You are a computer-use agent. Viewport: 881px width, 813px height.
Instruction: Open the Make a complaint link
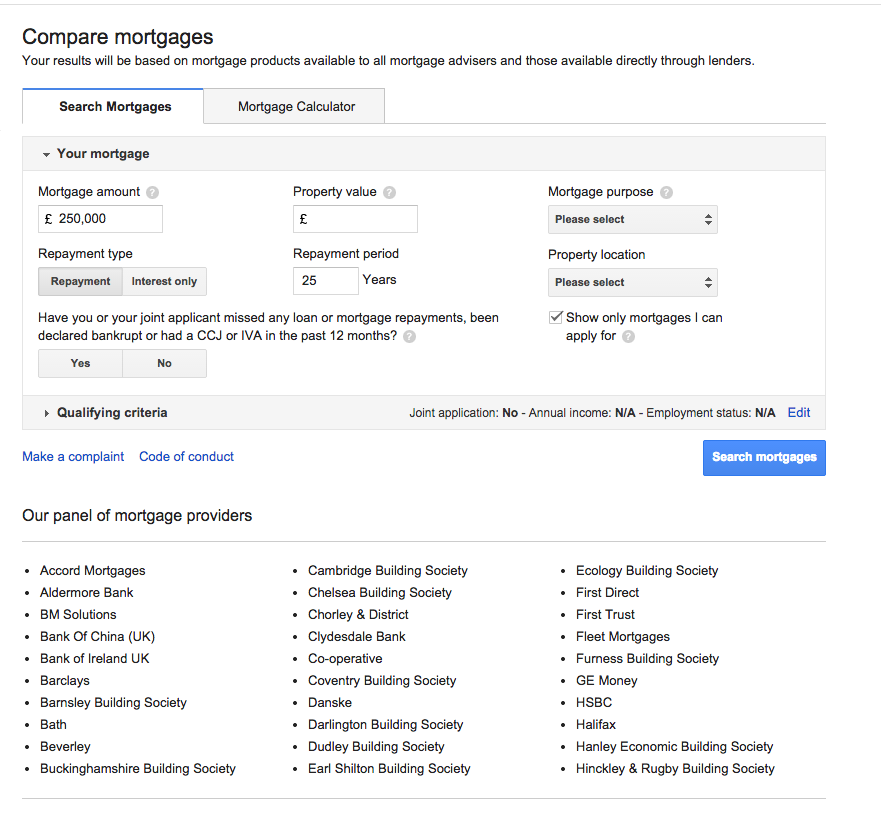tap(73, 456)
